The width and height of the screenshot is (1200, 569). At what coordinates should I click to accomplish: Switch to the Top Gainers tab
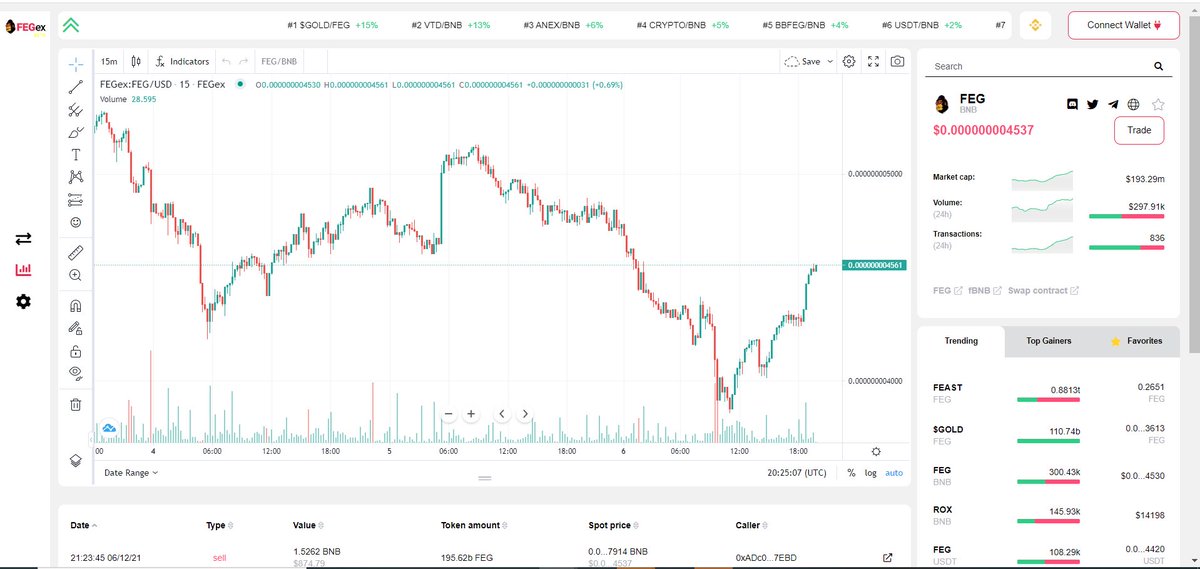[1048, 341]
